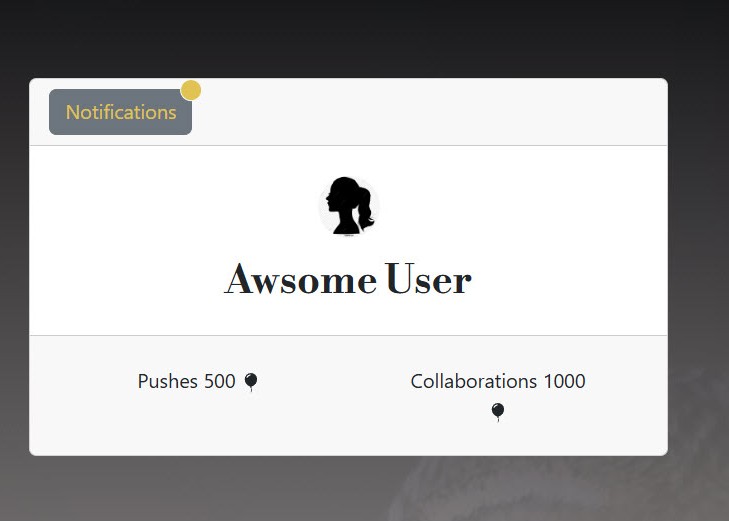Select the Pushes 500 text
Screen dimensions: 729x521
pos(186,381)
